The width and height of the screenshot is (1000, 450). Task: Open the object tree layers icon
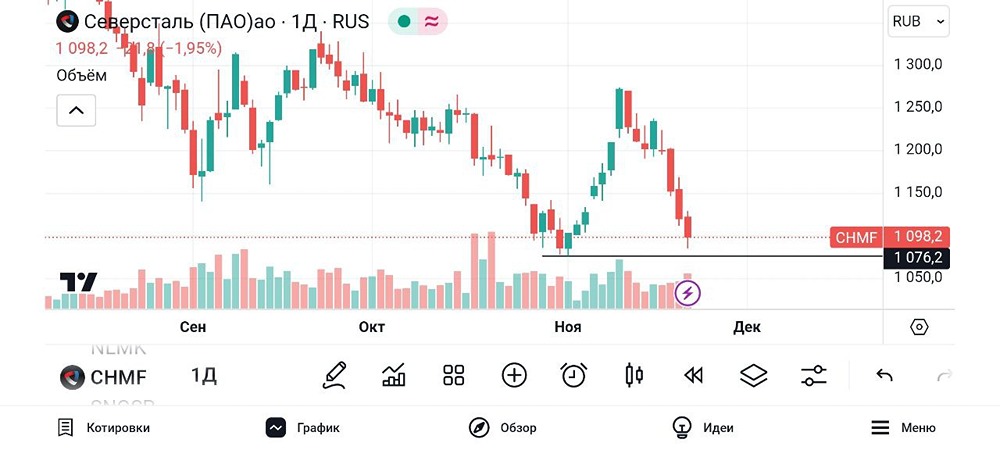pos(753,376)
